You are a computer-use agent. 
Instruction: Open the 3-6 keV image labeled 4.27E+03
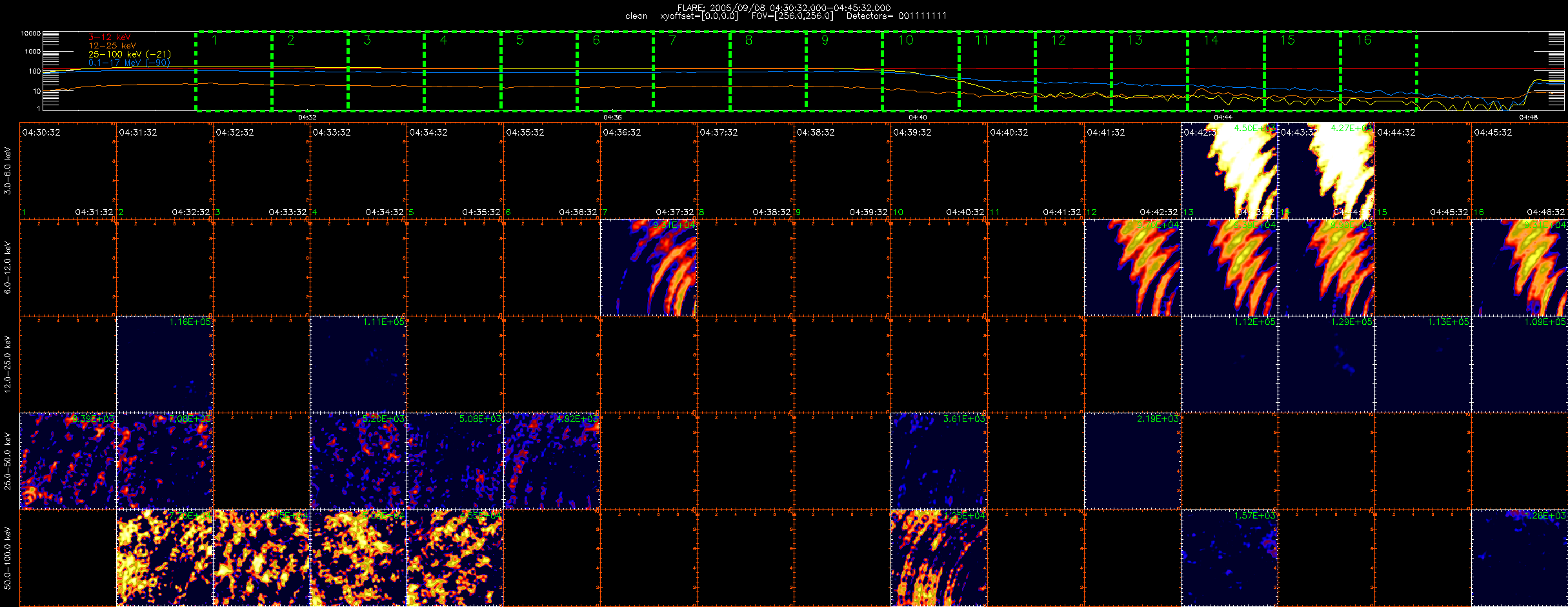[x=1327, y=170]
